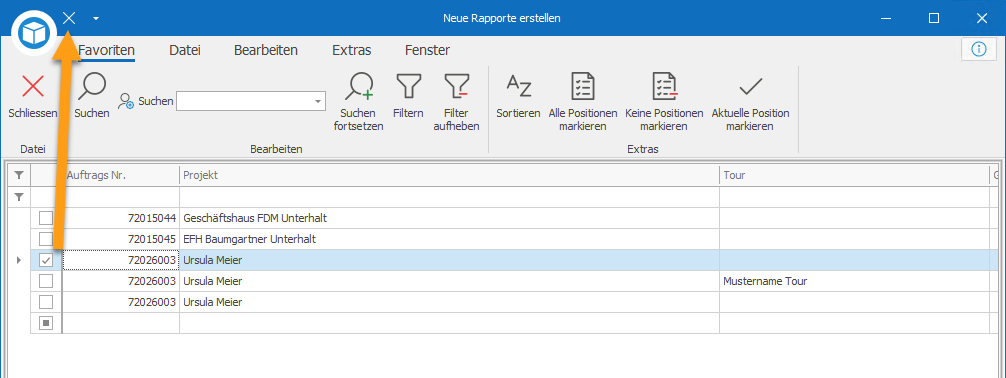Click inside the Suchen text field
This screenshot has height=378, width=1006.
tap(244, 101)
